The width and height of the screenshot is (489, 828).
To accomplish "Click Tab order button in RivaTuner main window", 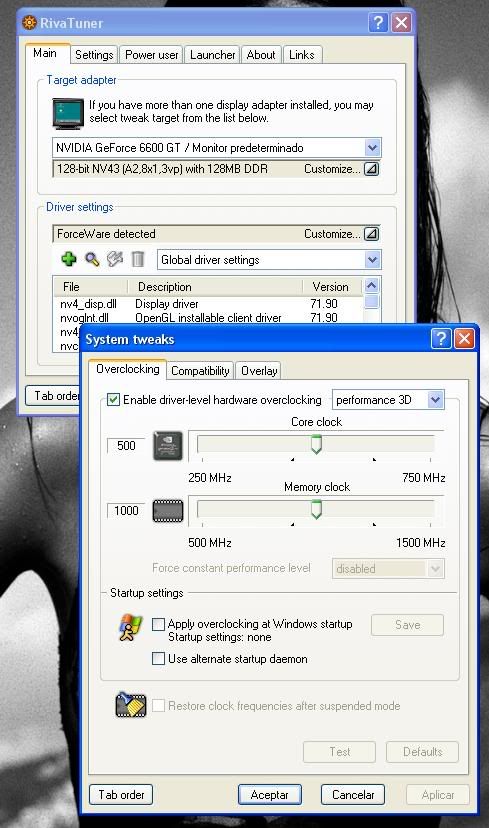I will (x=53, y=395).
